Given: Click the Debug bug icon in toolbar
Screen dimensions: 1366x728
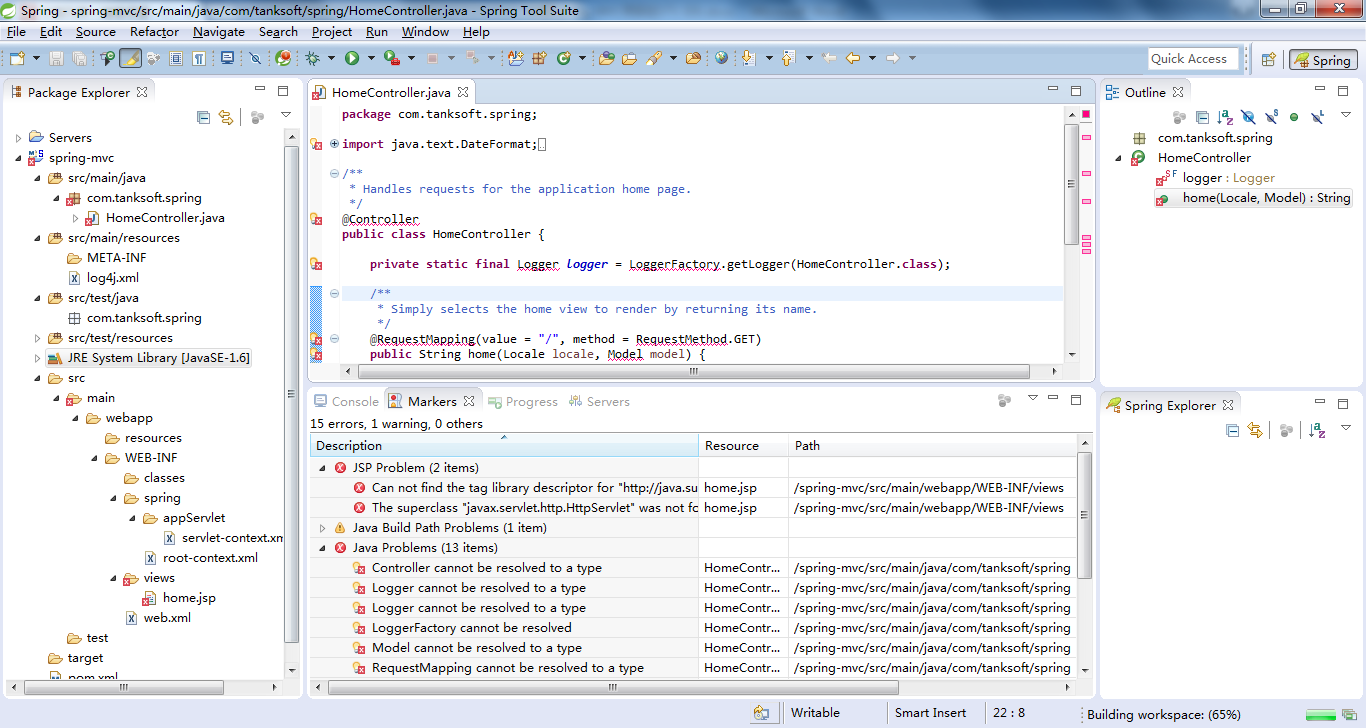Looking at the screenshot, I should click(313, 58).
